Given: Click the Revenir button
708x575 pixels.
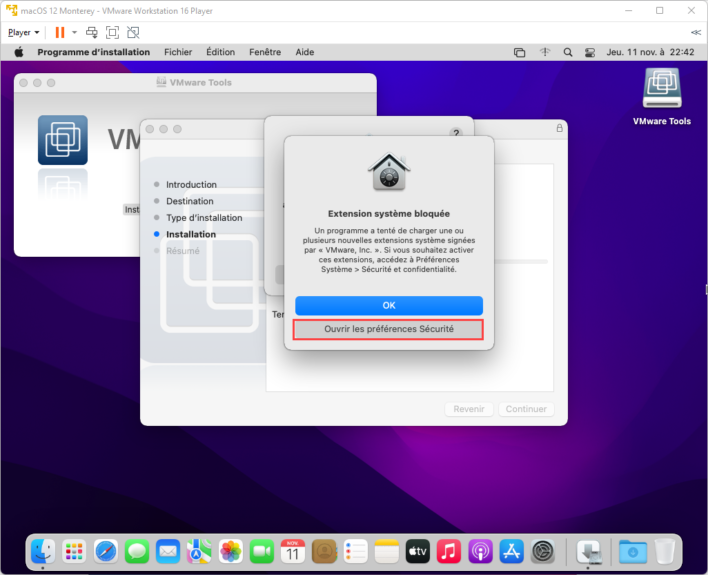Looking at the screenshot, I should [469, 409].
